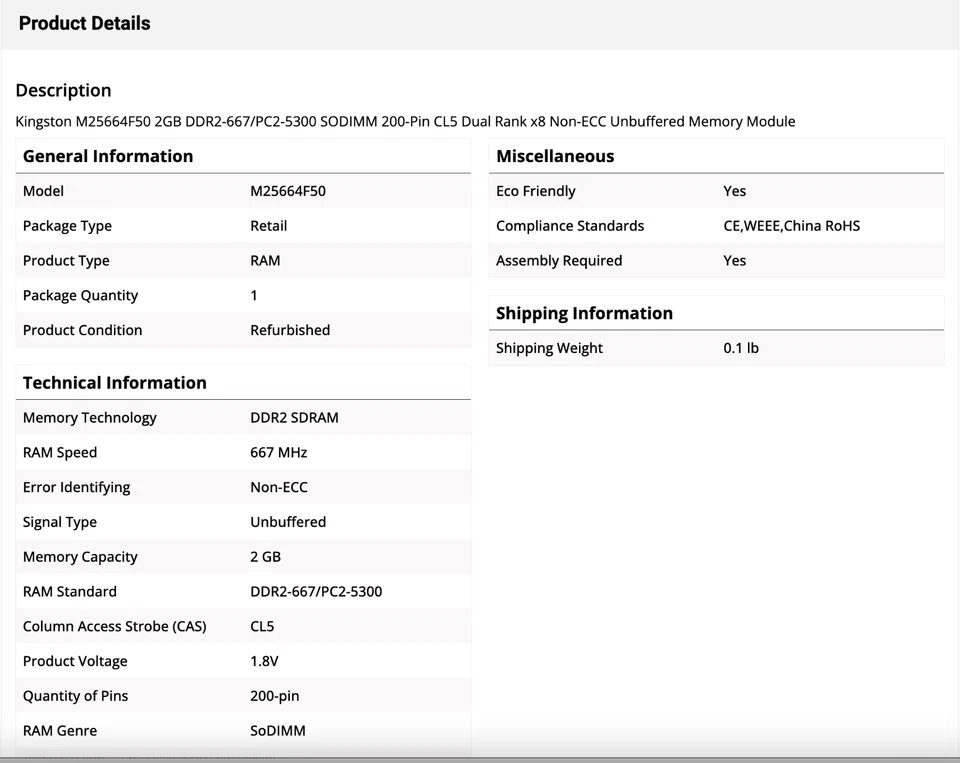This screenshot has width=960, height=763.
Task: Select the Compliance Standards CE,WEEE,China RoHS value
Action: tap(791, 226)
